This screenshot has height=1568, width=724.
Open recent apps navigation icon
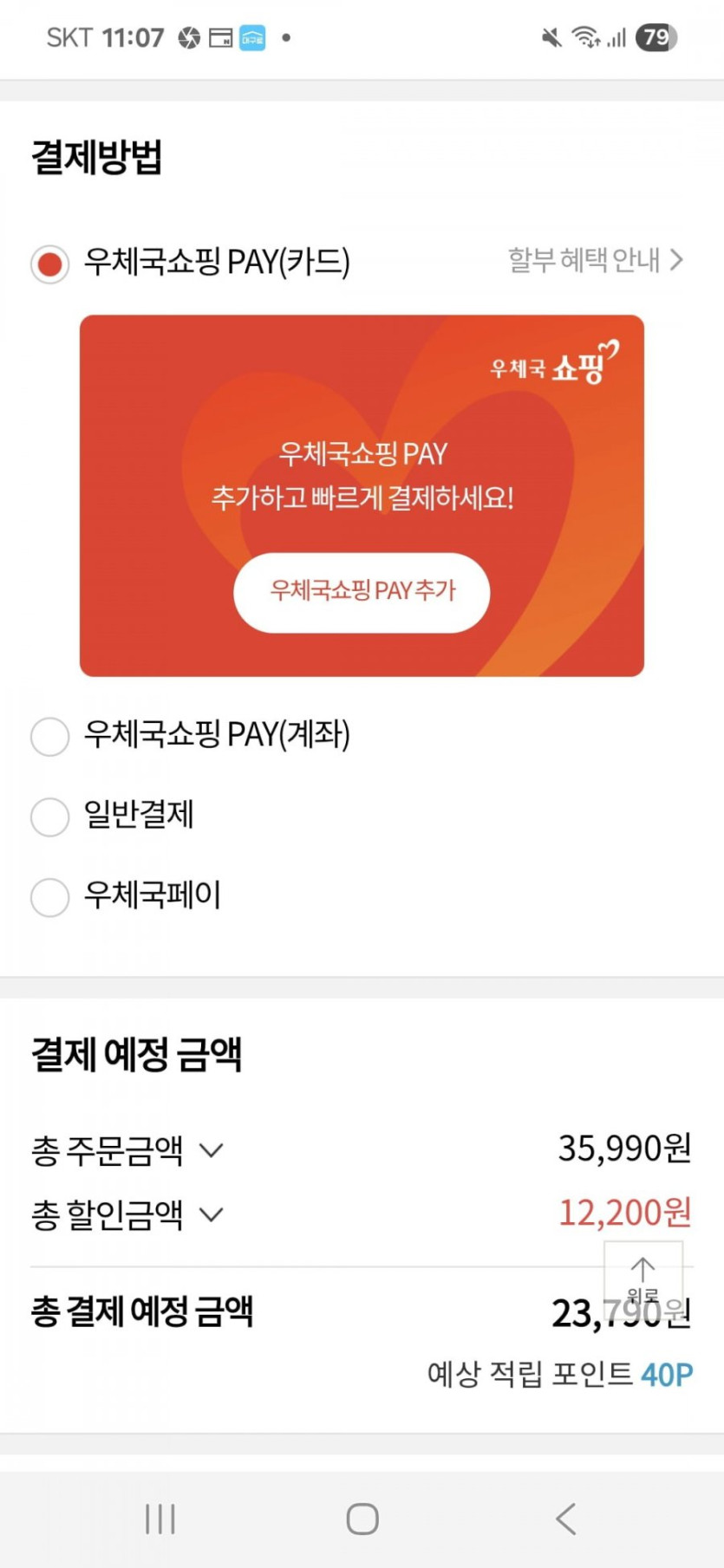coord(160,1519)
